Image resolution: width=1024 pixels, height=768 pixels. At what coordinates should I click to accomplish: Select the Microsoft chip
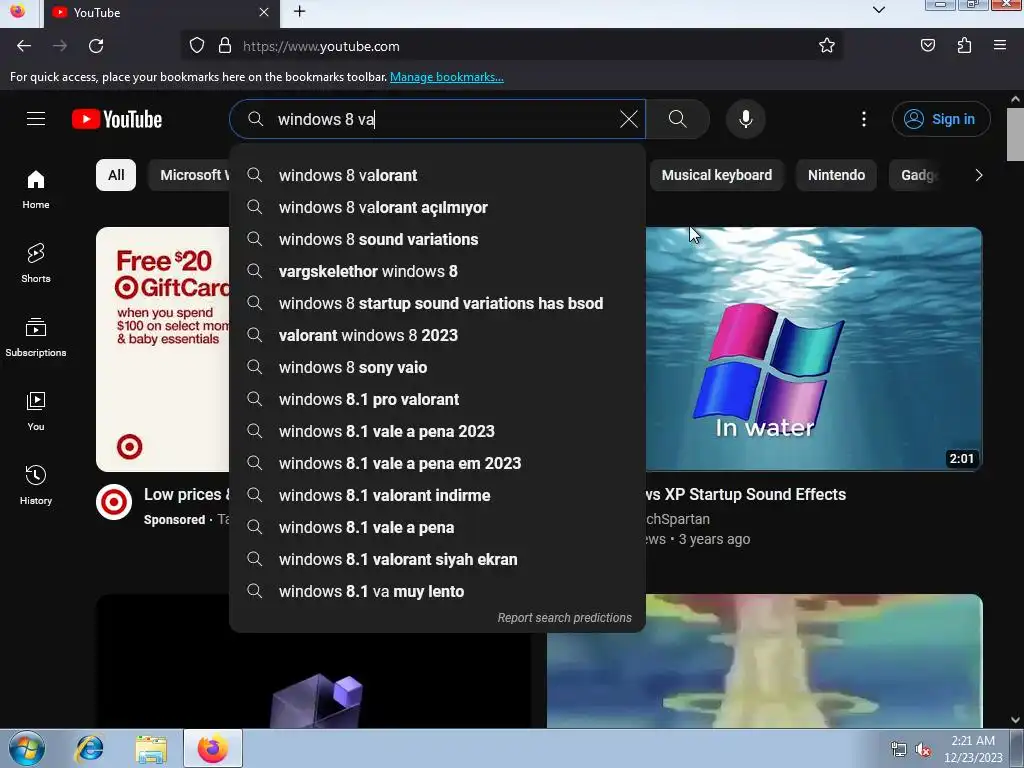(x=189, y=175)
